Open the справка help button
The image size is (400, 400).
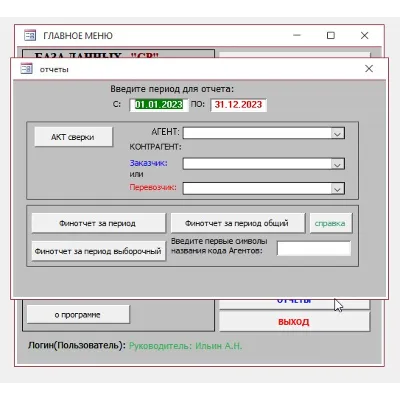click(331, 223)
